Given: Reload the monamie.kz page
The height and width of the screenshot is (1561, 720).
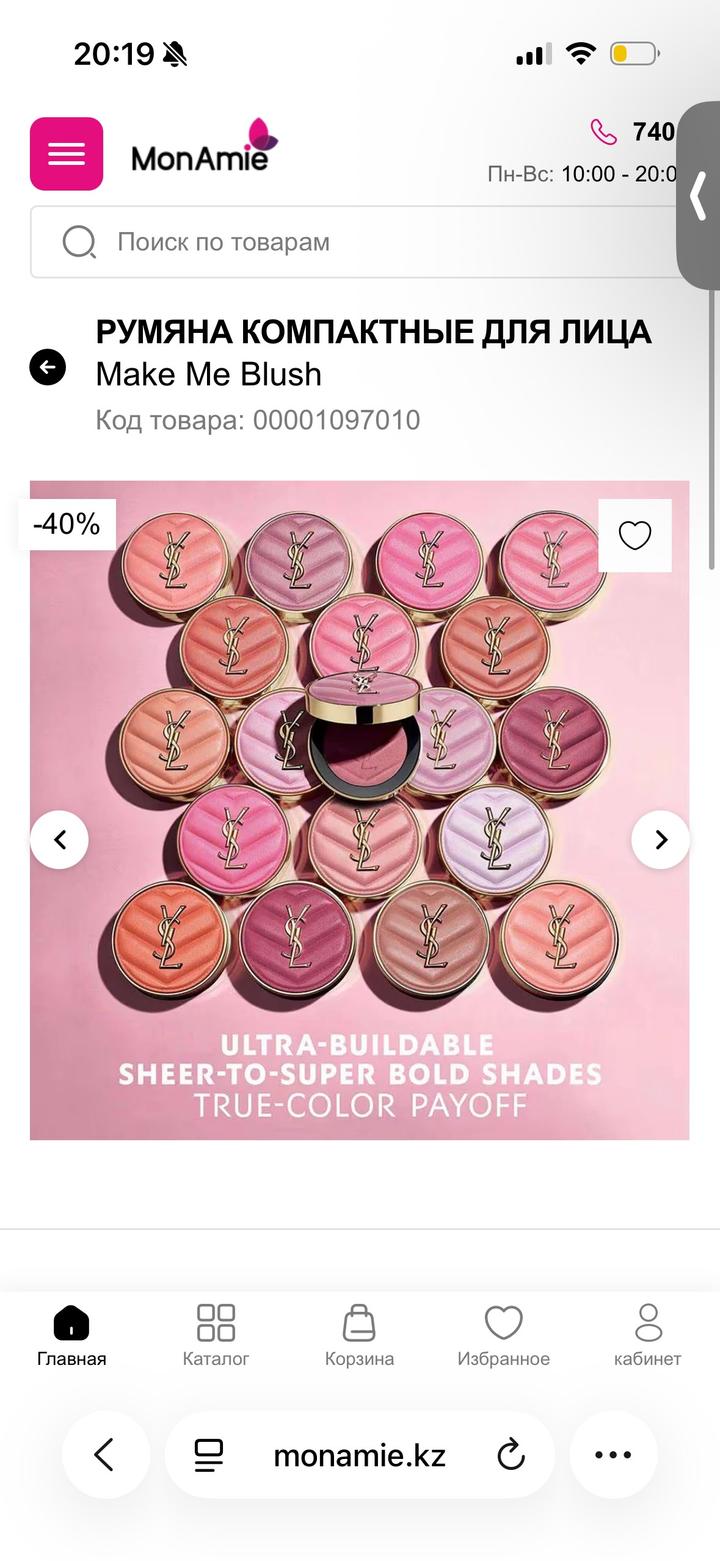Looking at the screenshot, I should [x=511, y=1455].
